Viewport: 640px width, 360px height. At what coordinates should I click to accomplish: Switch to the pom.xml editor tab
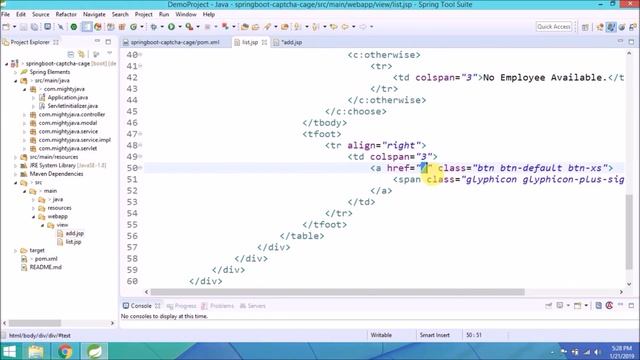click(x=175, y=42)
